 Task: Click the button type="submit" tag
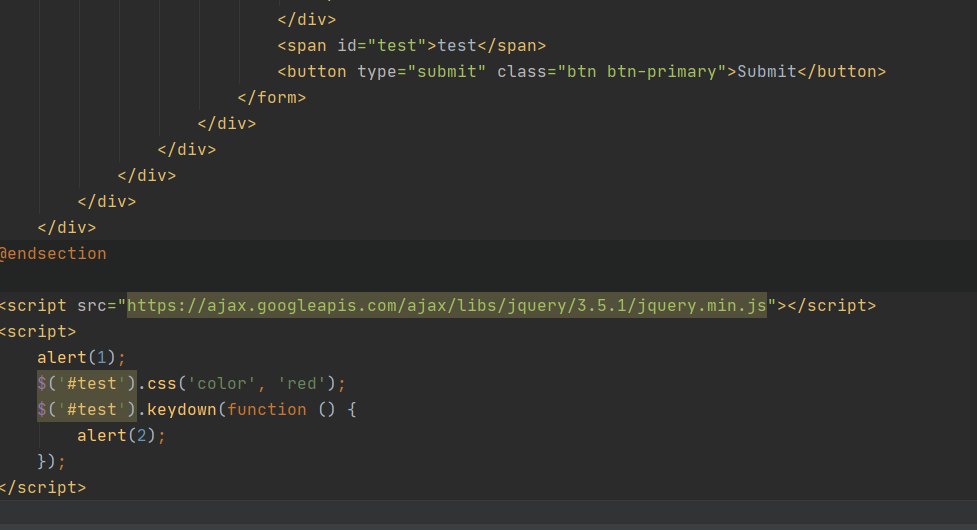[581, 72]
